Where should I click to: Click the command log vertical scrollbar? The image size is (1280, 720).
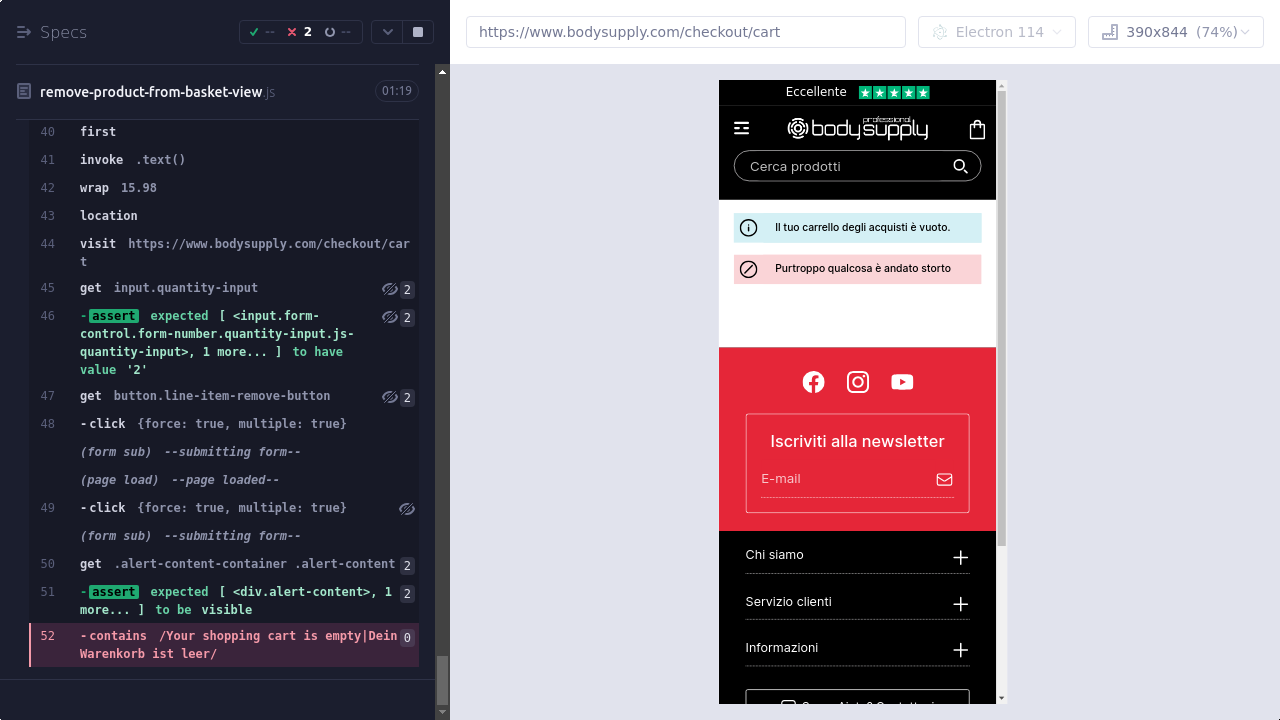[442, 680]
